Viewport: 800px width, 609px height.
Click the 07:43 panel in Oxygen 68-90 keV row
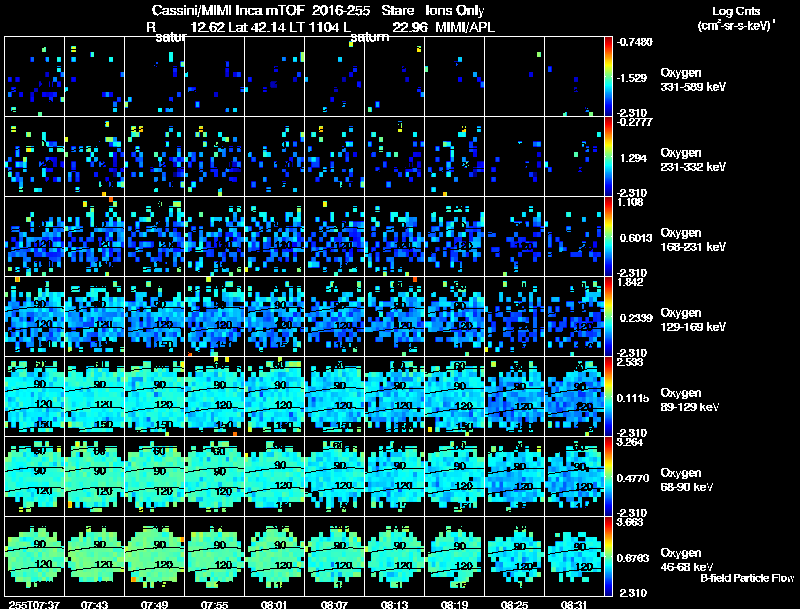[x=94, y=476]
